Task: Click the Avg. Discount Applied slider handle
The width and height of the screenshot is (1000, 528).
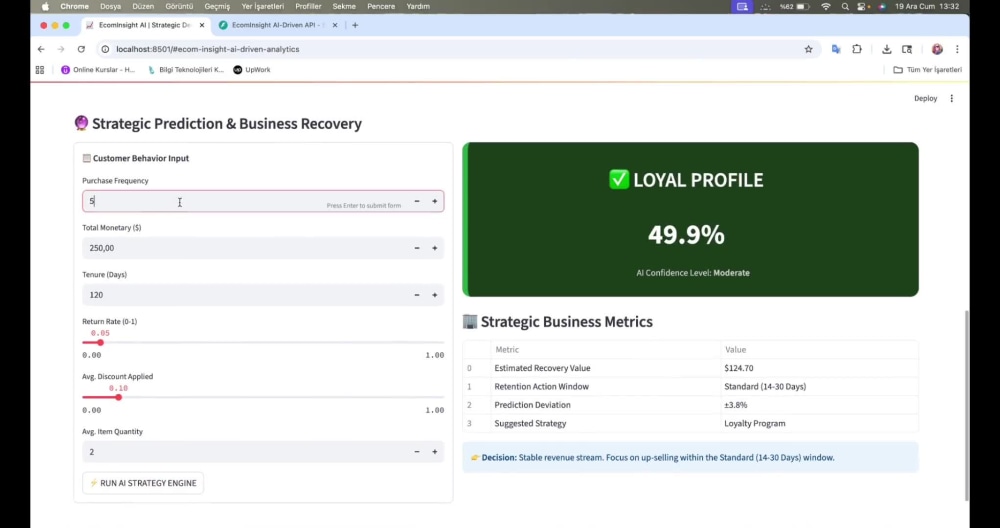Action: (119, 397)
